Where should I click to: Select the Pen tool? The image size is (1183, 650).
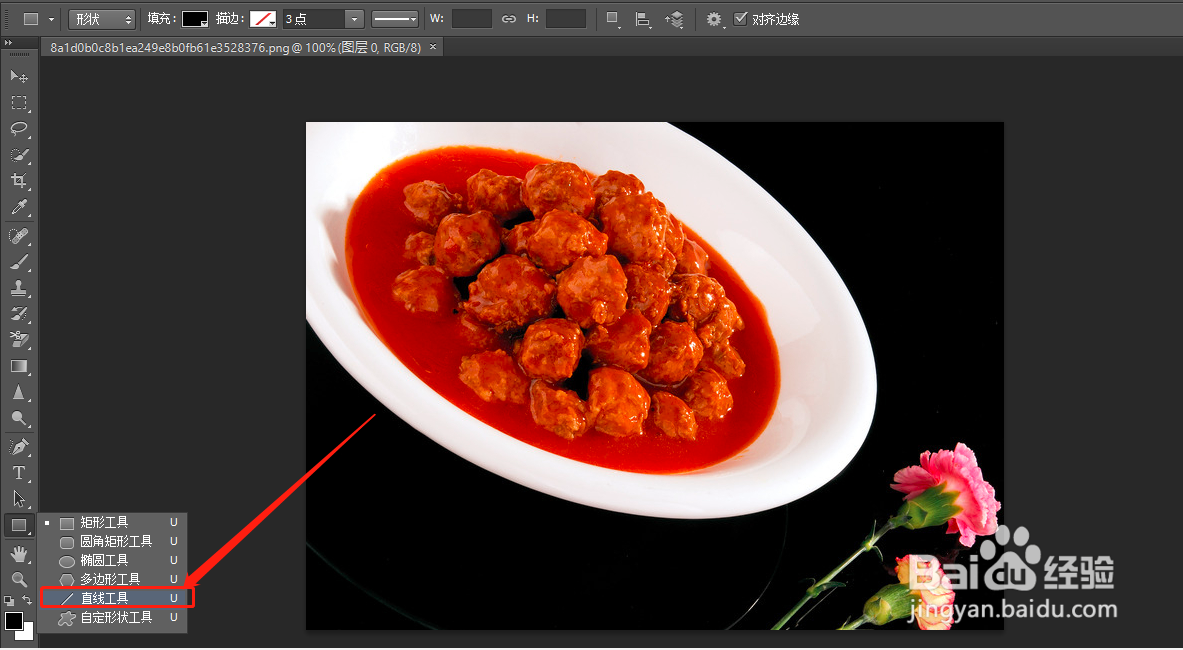[x=19, y=446]
